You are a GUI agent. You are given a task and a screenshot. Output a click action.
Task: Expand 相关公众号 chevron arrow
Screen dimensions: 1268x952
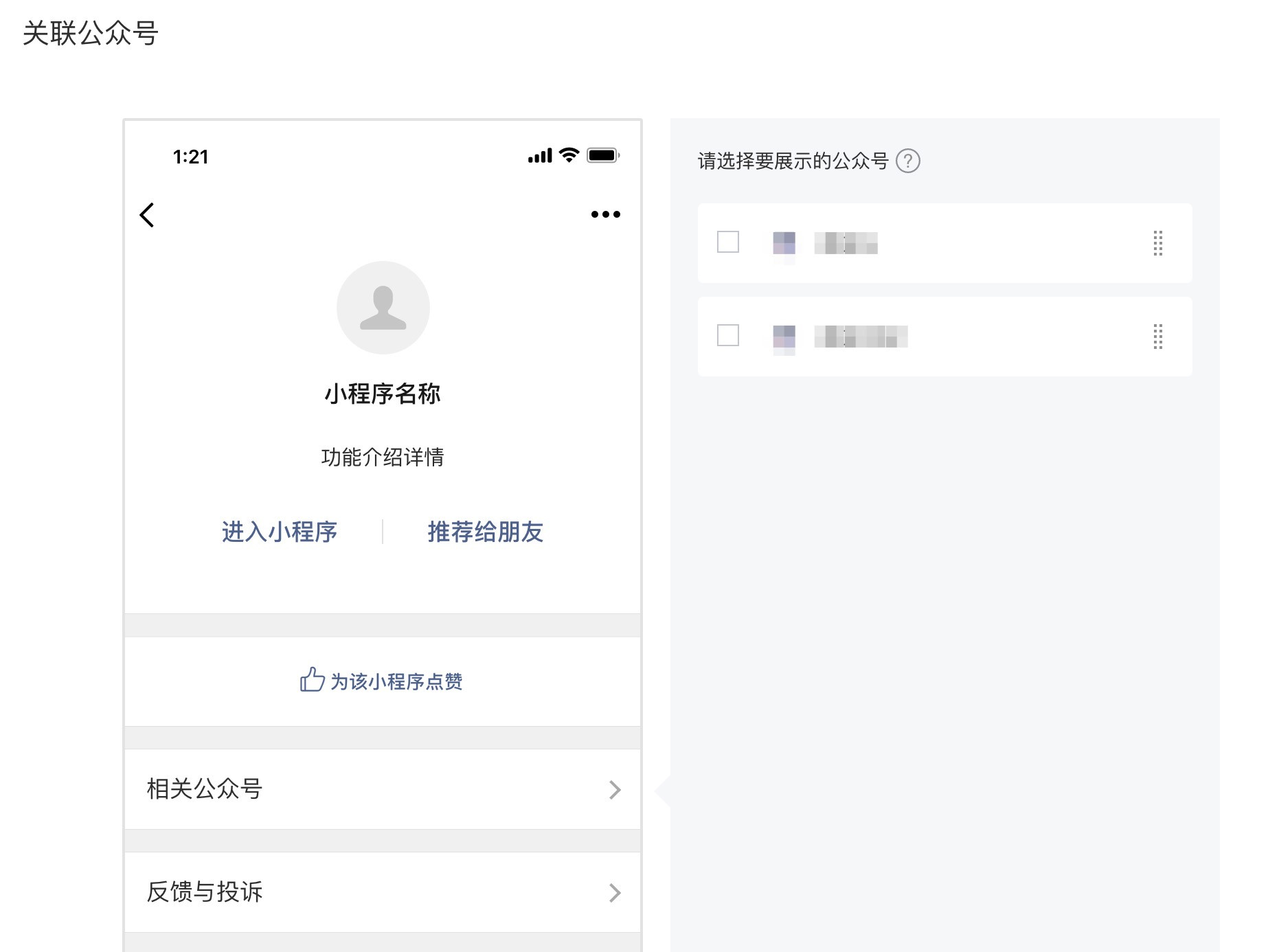point(615,790)
